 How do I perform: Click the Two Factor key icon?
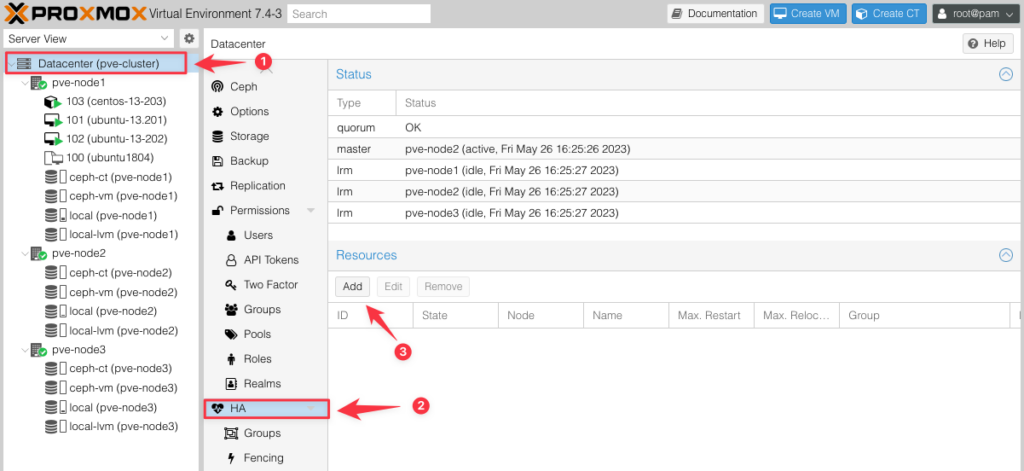[231, 285]
